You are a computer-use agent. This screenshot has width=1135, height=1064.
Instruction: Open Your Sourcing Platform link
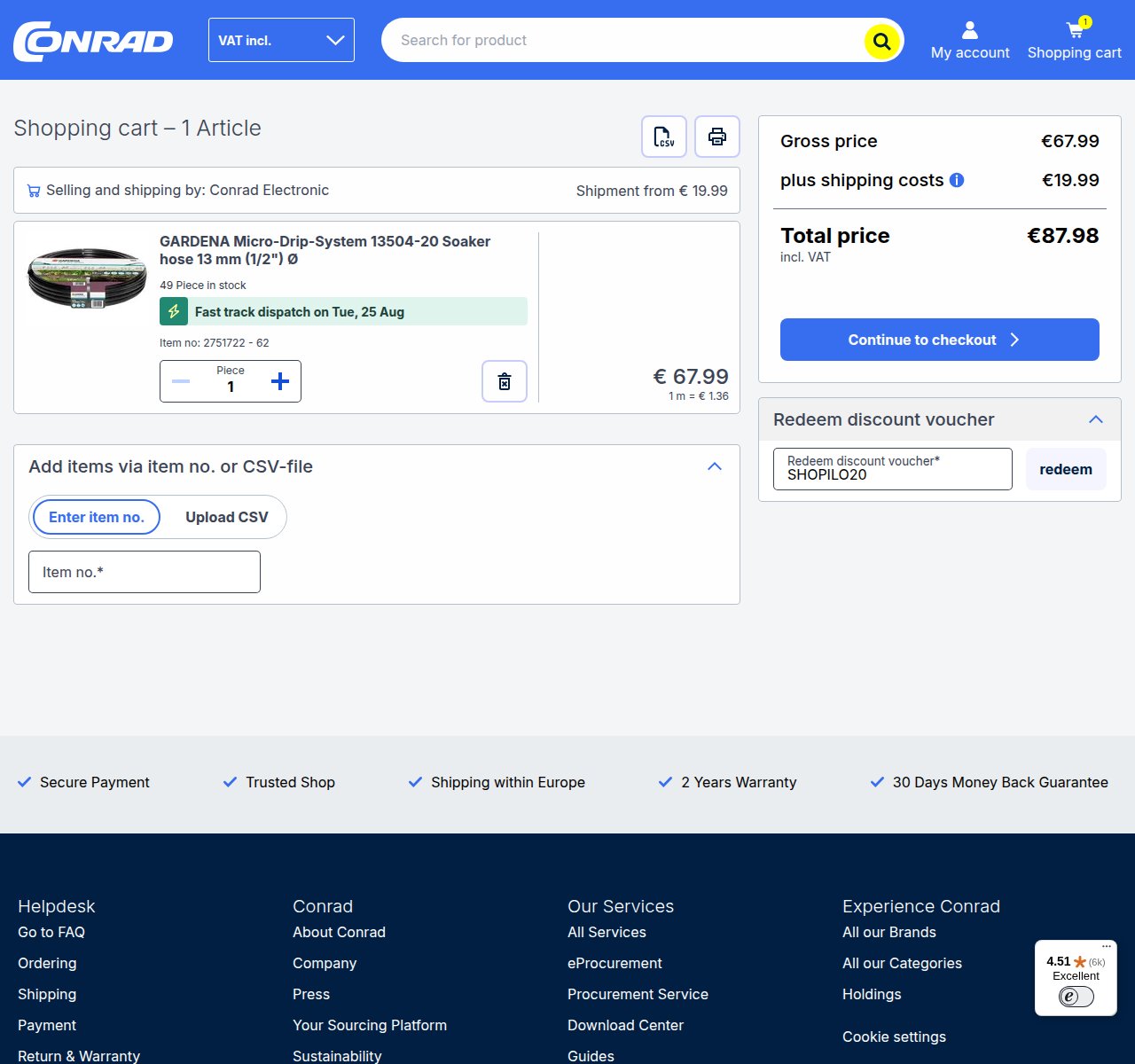[370, 1025]
